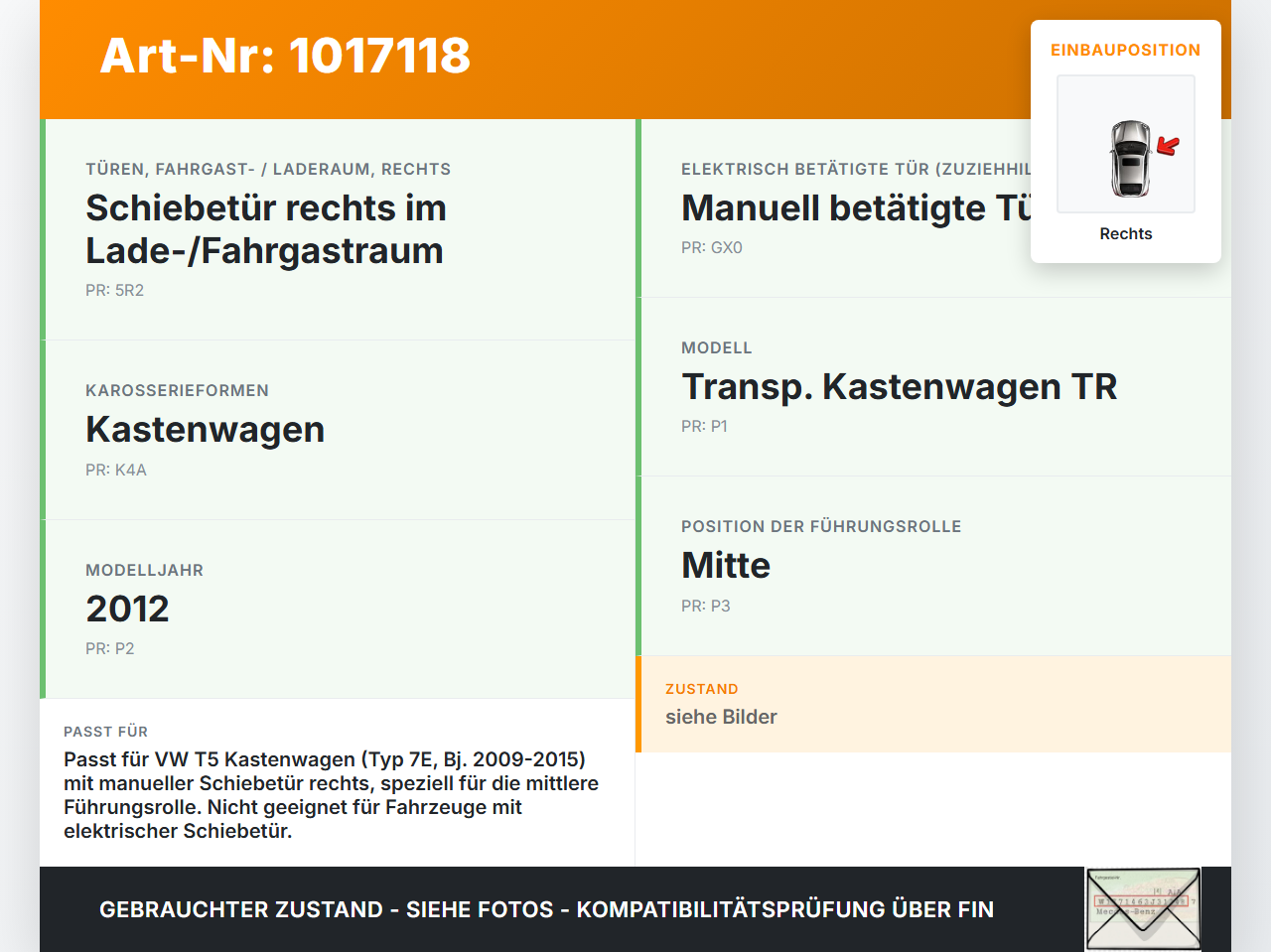
Task: Click the PR: 5R2 code
Action: [x=115, y=290]
